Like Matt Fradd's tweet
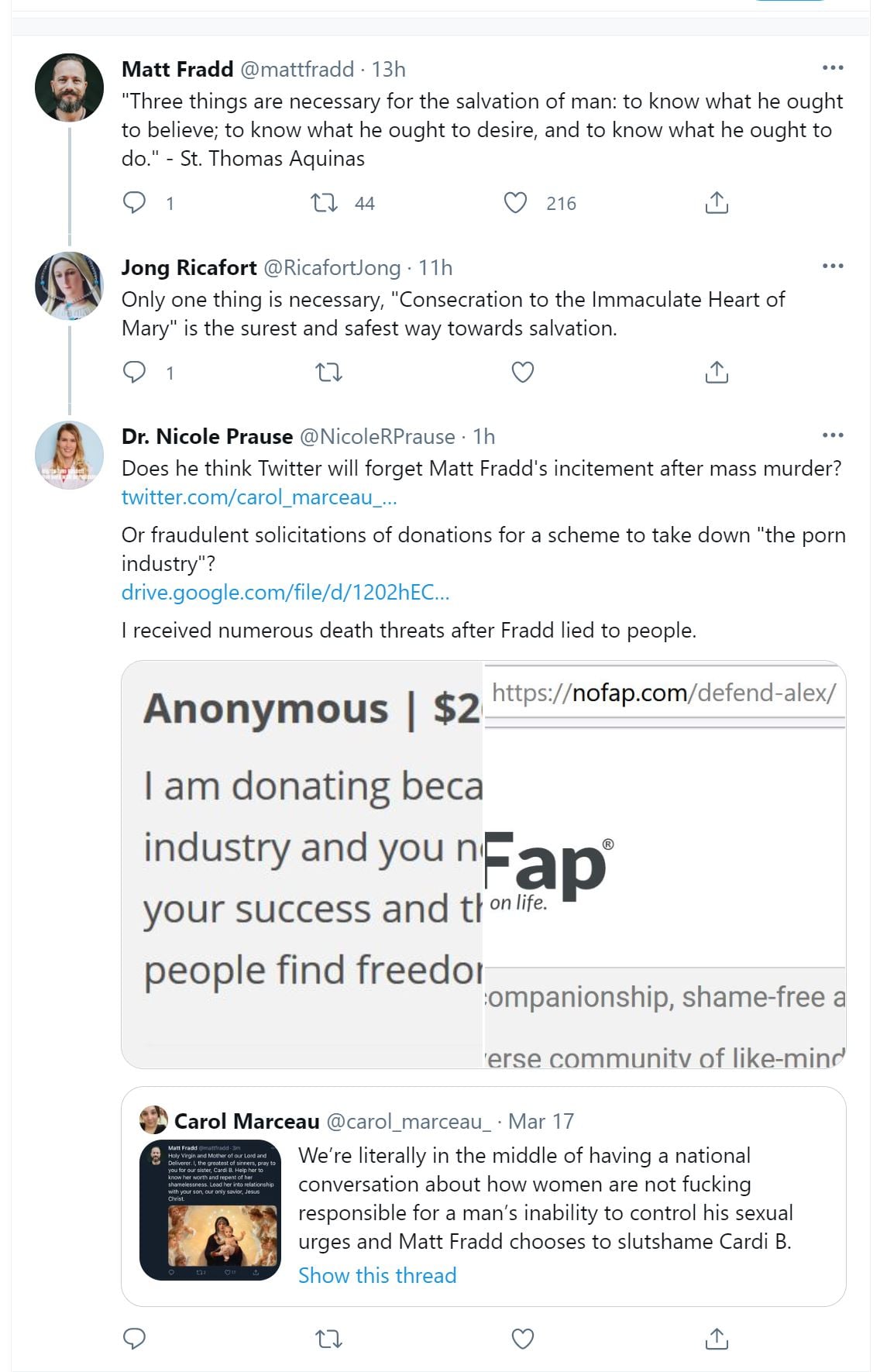This screenshot has width=880, height=1372. (515, 203)
